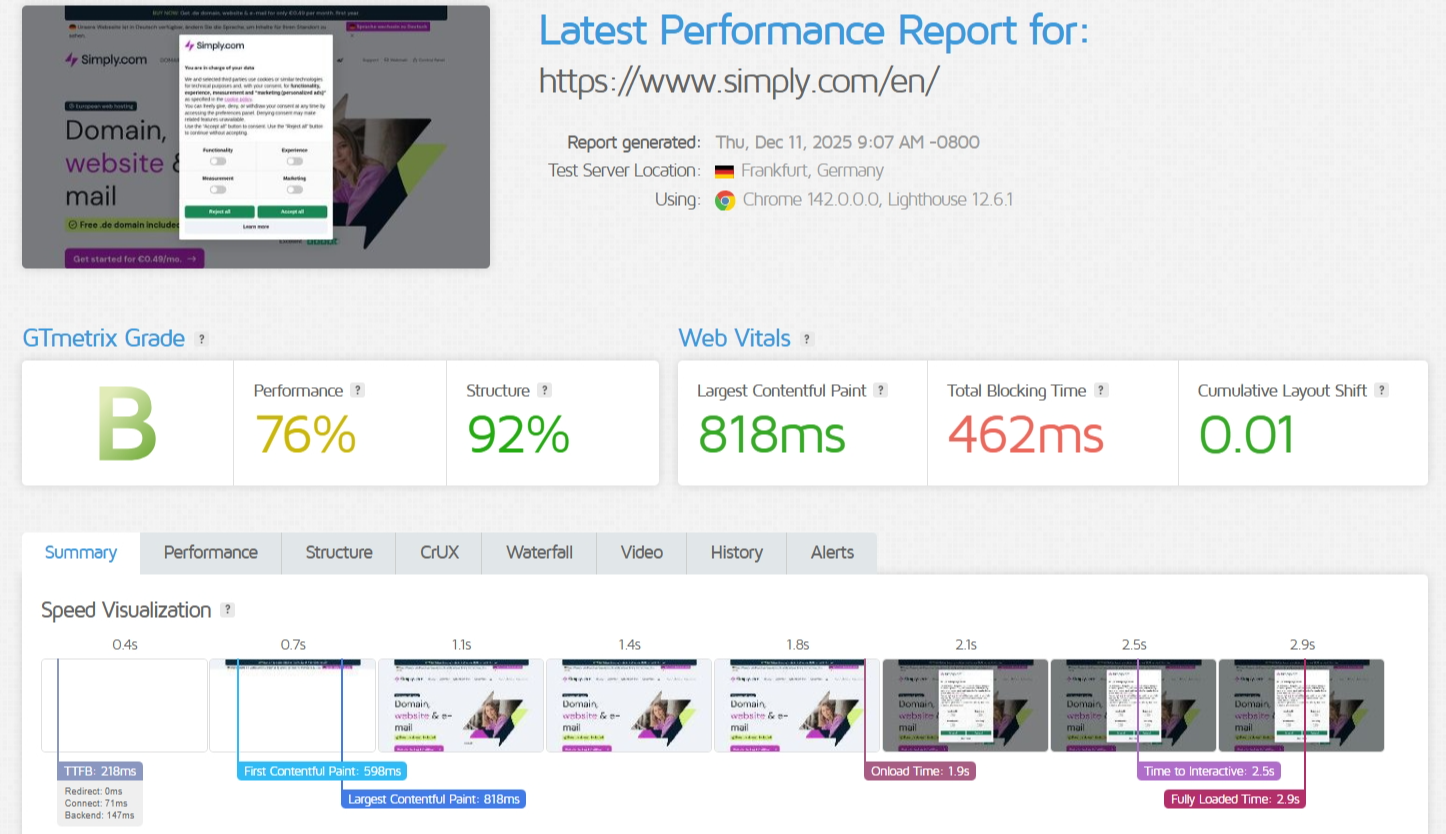Viewport: 1446px width, 834px height.
Task: Click the 0.01 layout shift value
Action: (x=1246, y=434)
